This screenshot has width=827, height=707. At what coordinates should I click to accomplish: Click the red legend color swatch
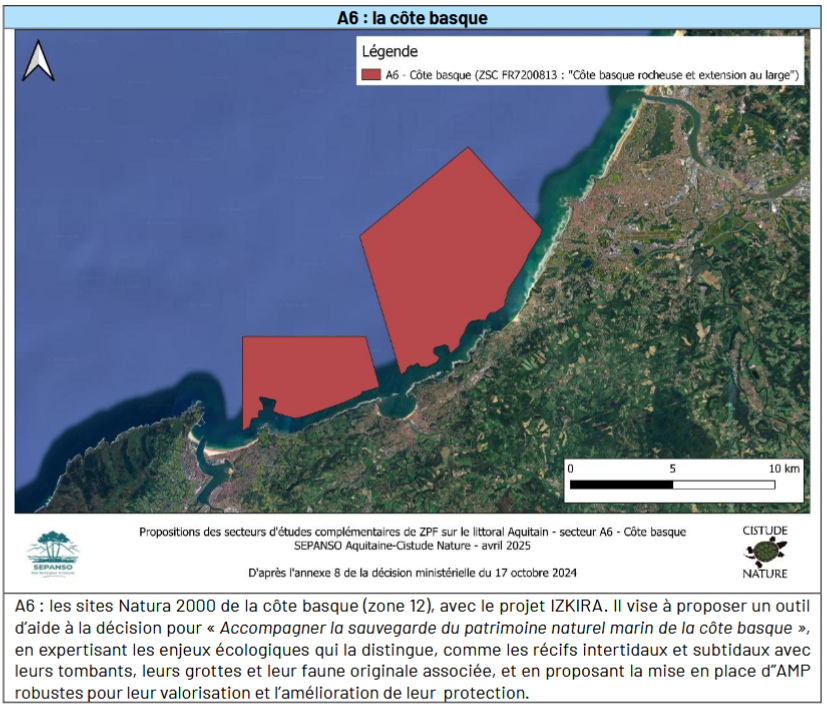(x=371, y=75)
